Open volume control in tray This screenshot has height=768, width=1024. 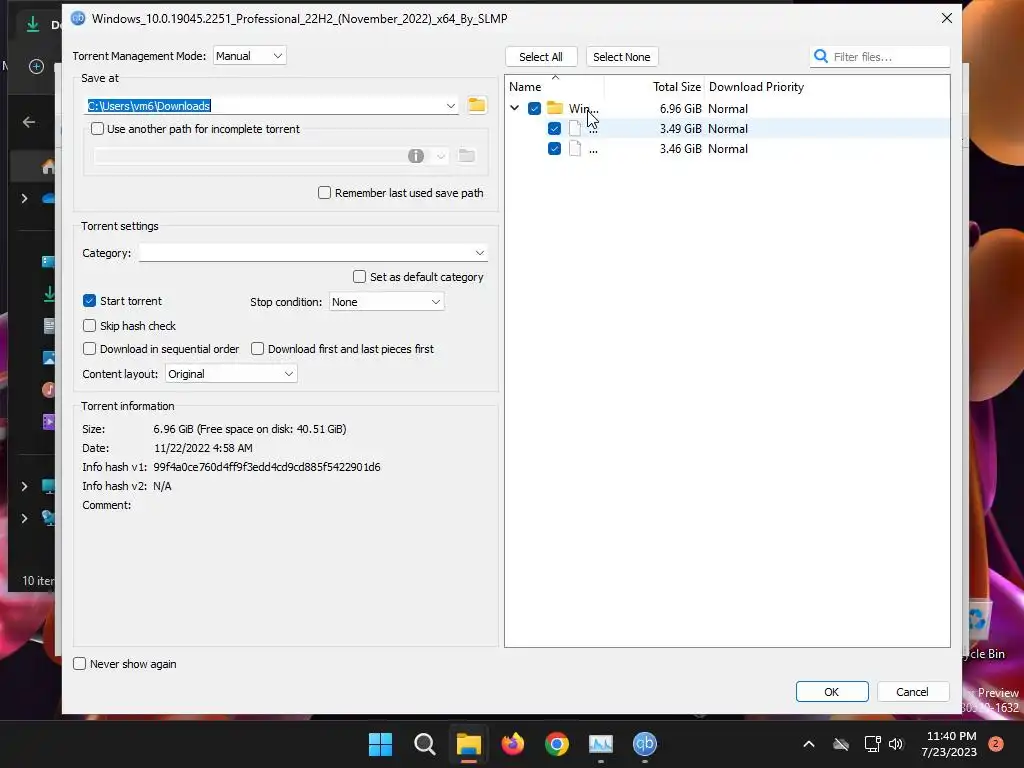click(x=896, y=744)
